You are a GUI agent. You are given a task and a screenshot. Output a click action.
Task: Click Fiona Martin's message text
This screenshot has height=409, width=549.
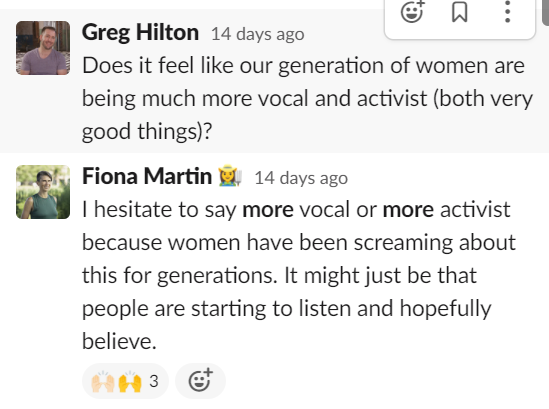click(x=299, y=275)
